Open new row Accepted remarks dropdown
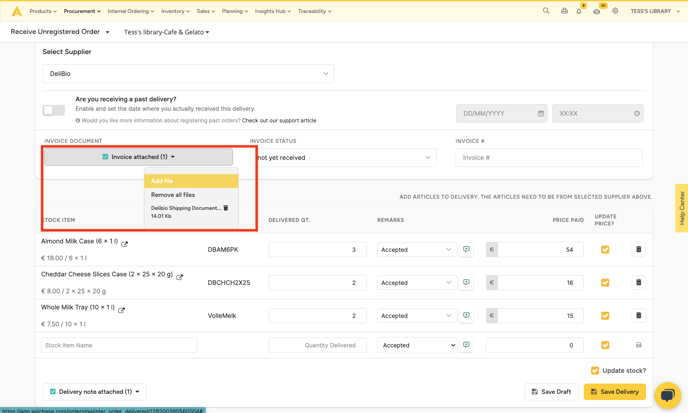688x413 pixels. coord(417,345)
